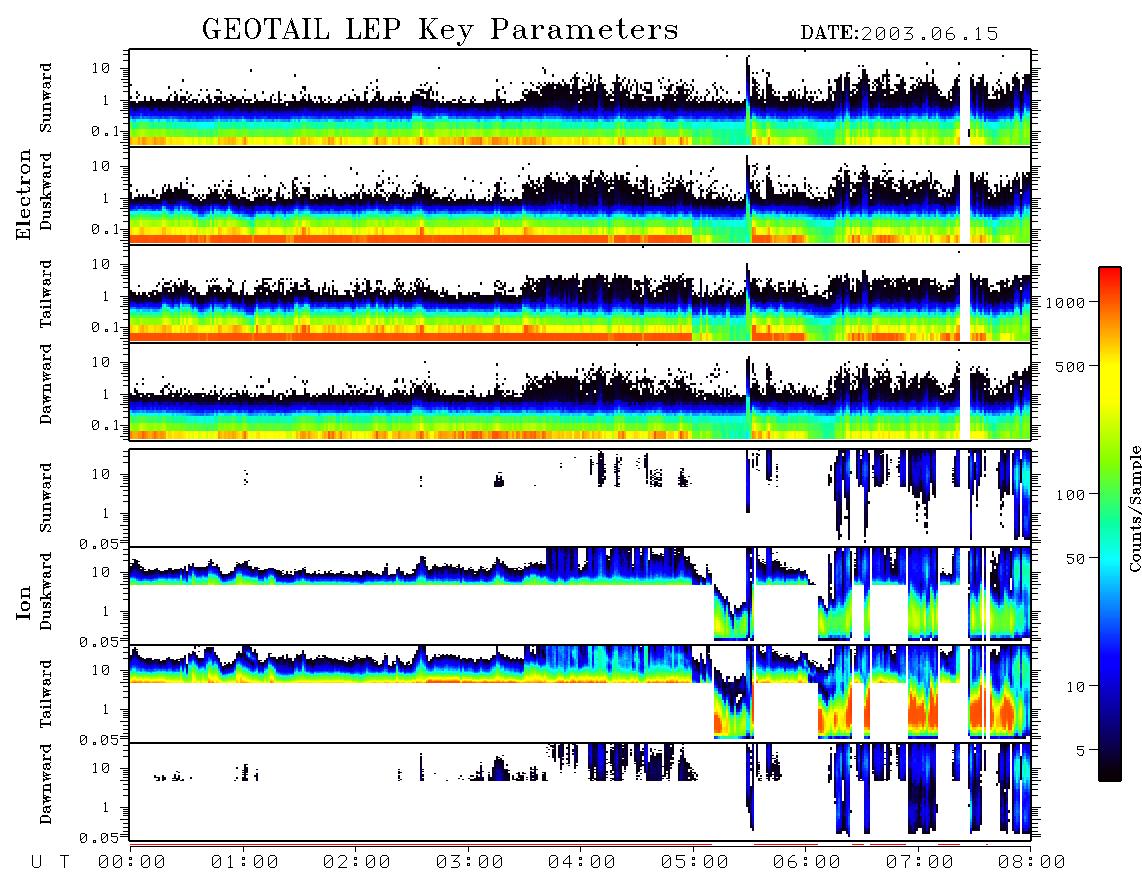Click the black bottom of the colorbar
This screenshot has width=1142, height=880.
(x=1110, y=771)
